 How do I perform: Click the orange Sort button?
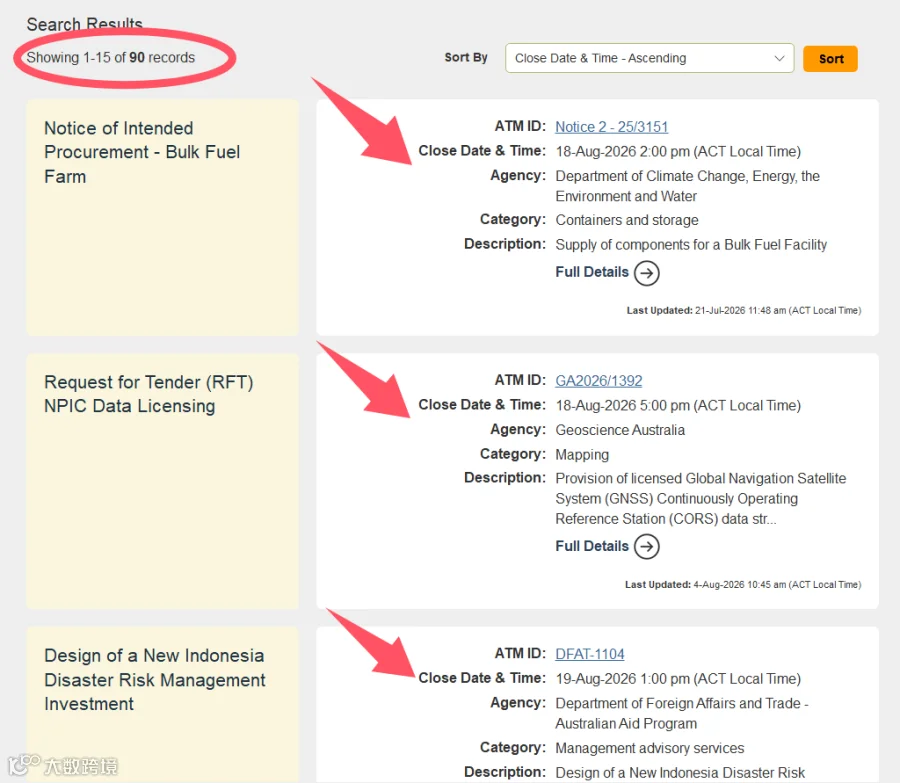(830, 59)
